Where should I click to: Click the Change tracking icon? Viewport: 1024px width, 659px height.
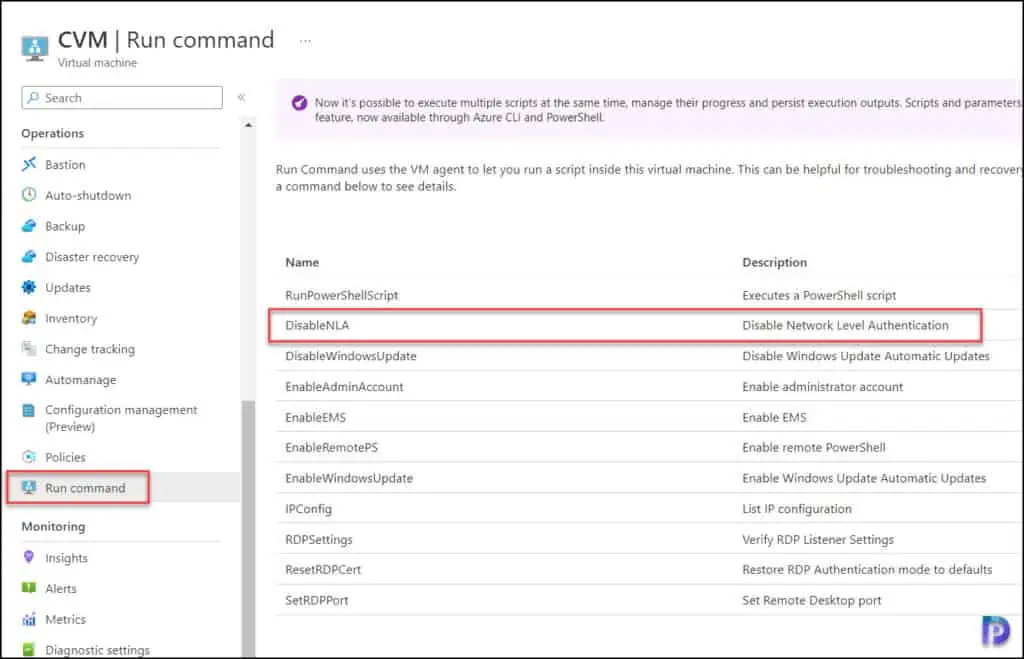29,348
